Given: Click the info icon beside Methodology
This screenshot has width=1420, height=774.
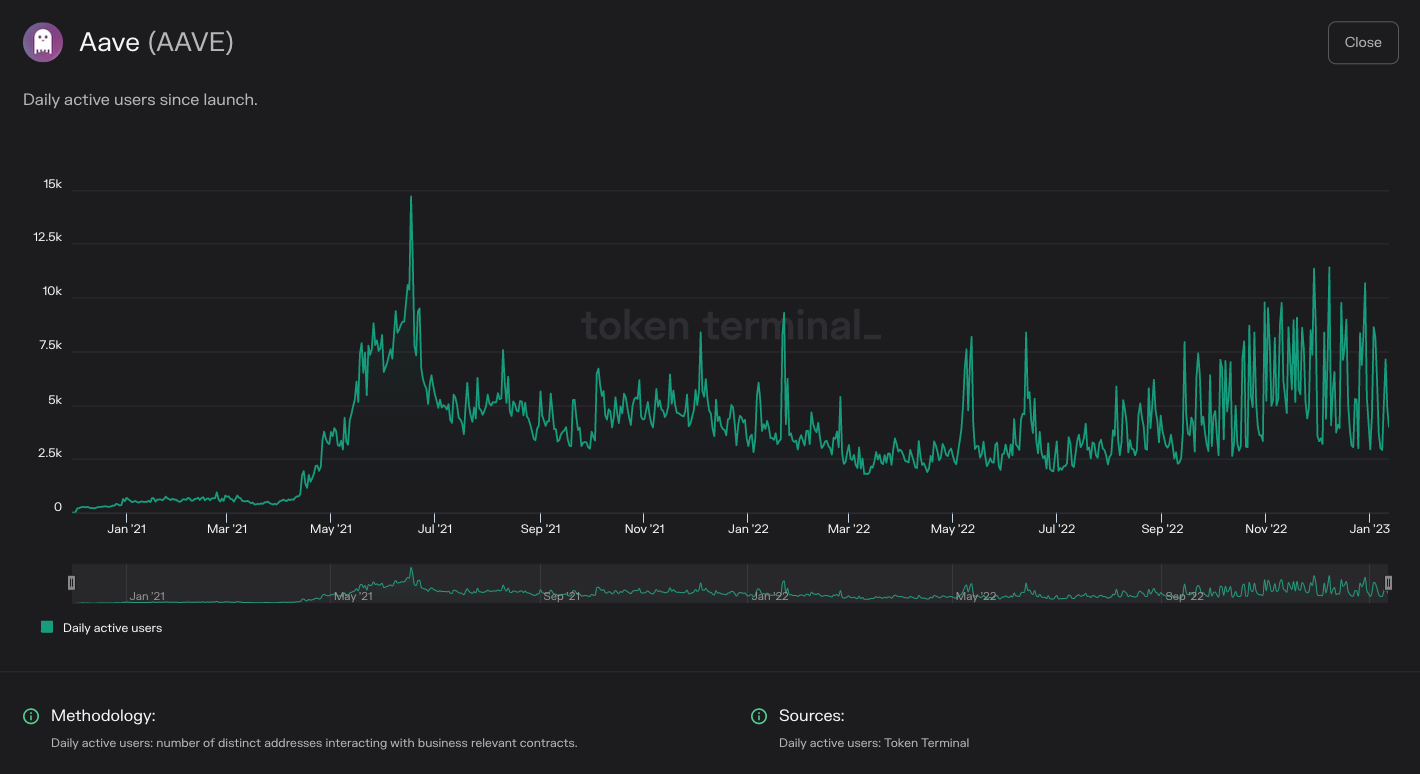Looking at the screenshot, I should pos(29,716).
